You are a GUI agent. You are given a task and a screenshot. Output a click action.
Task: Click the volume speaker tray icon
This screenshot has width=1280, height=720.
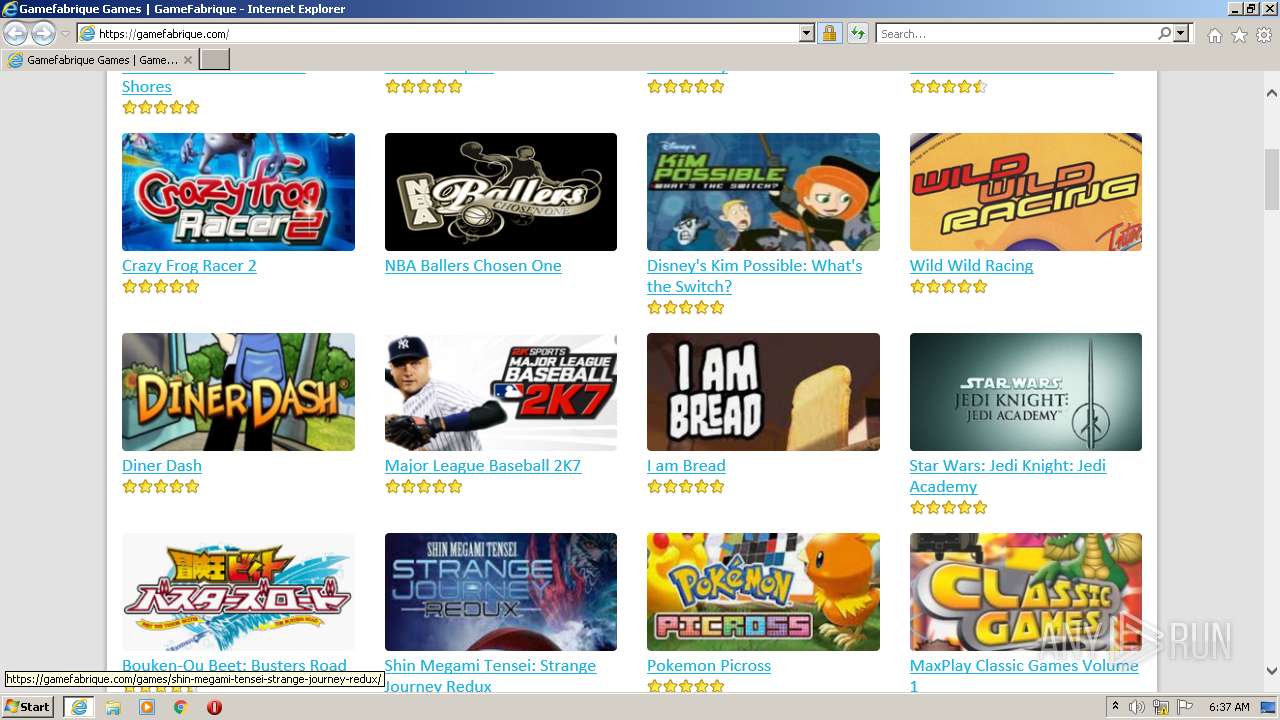(1137, 707)
